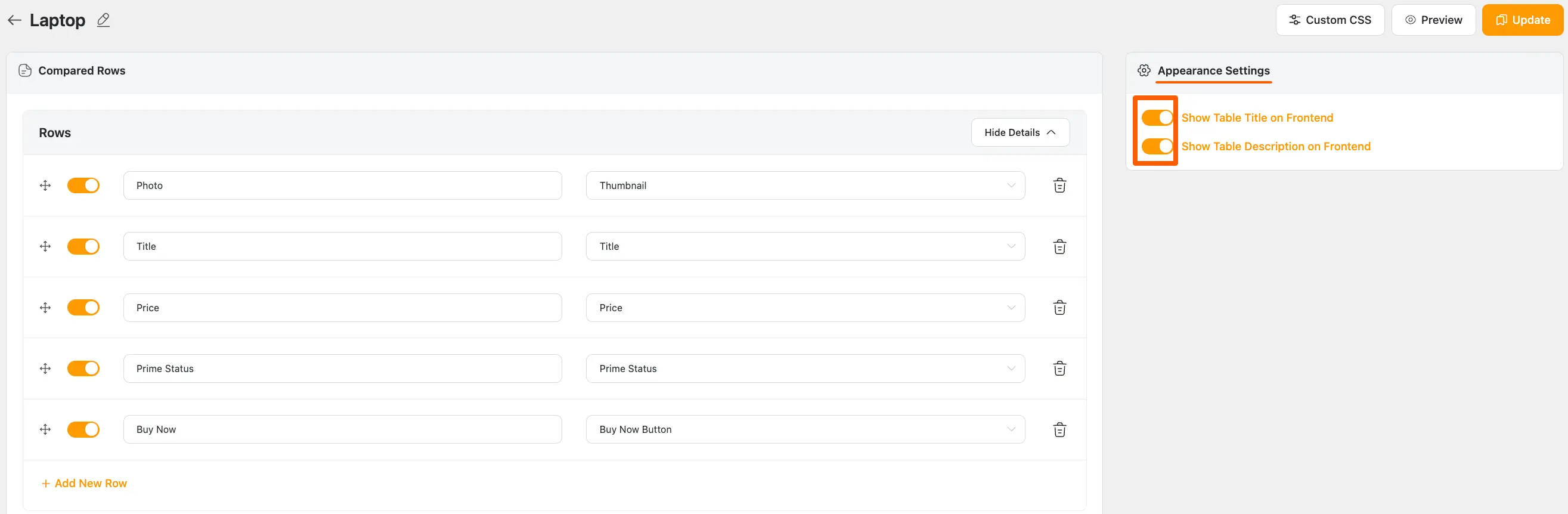Disable the Buy Now row toggle

point(83,429)
